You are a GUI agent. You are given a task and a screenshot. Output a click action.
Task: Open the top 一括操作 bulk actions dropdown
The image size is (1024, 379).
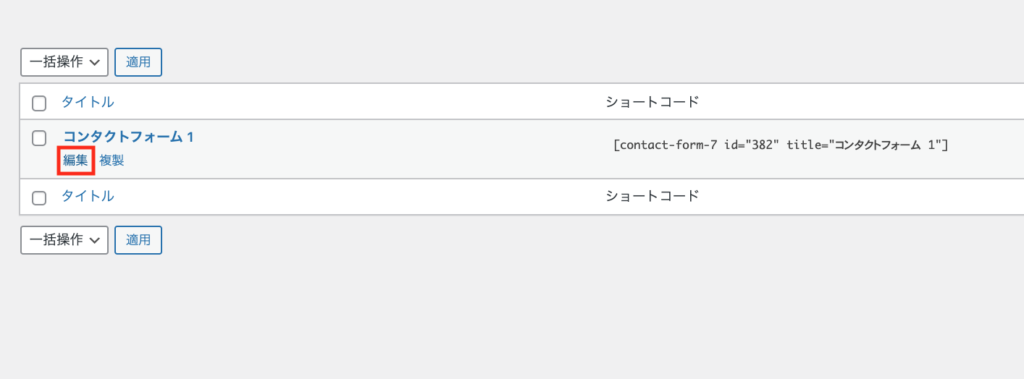(x=65, y=62)
